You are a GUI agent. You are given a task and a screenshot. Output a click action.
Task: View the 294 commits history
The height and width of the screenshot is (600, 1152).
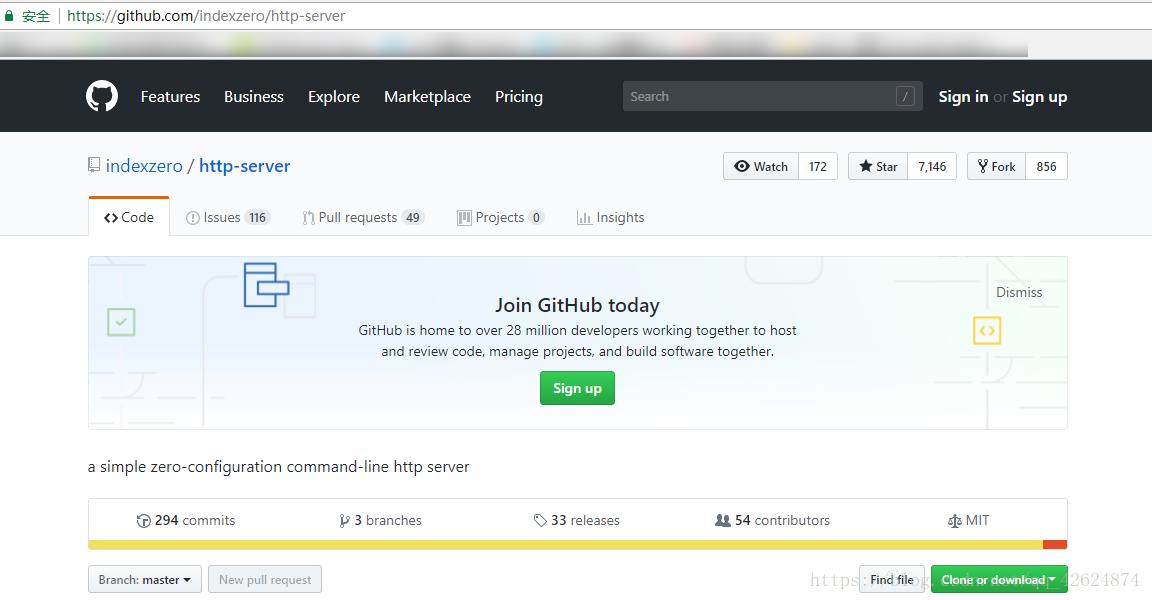(186, 520)
